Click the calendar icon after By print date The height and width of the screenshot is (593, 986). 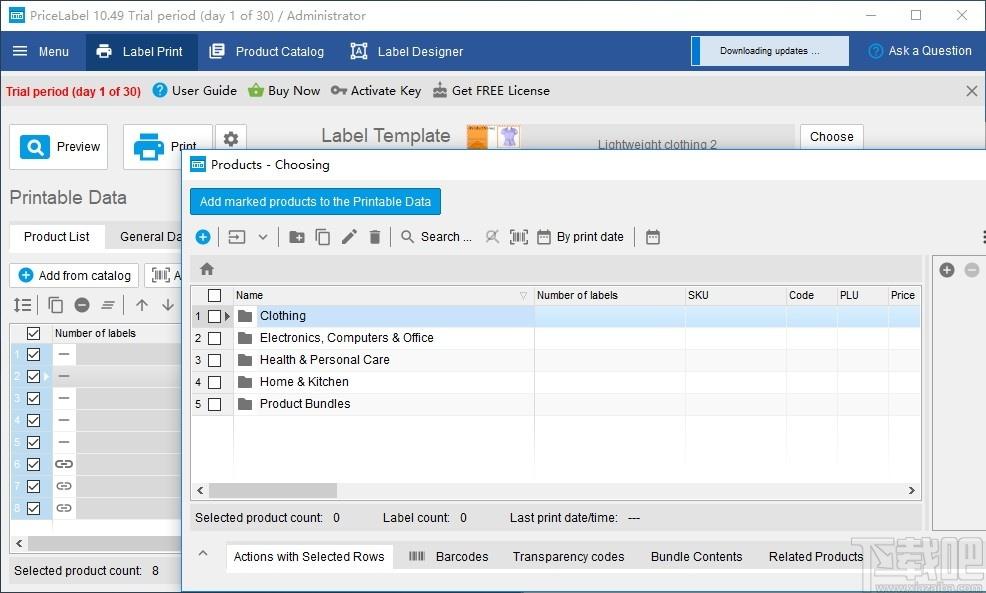(653, 237)
